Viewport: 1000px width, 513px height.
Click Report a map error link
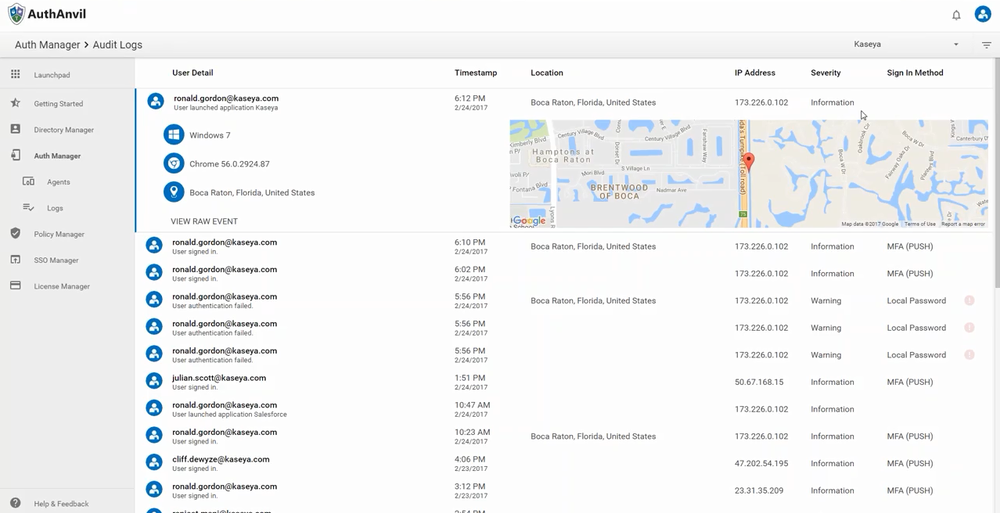pos(963,224)
